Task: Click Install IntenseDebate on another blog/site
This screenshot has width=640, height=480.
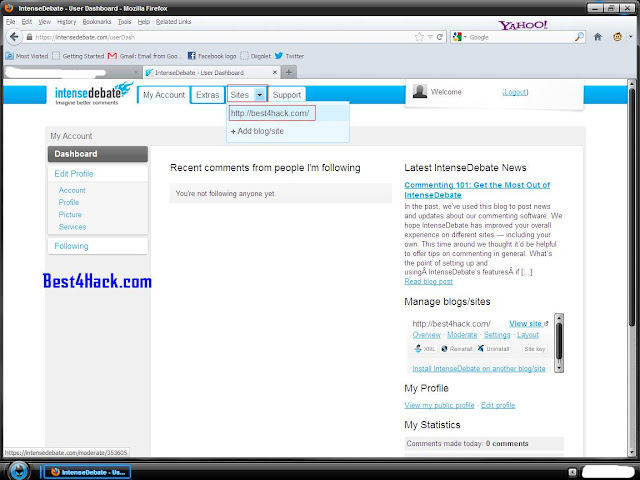Action: 479,369
